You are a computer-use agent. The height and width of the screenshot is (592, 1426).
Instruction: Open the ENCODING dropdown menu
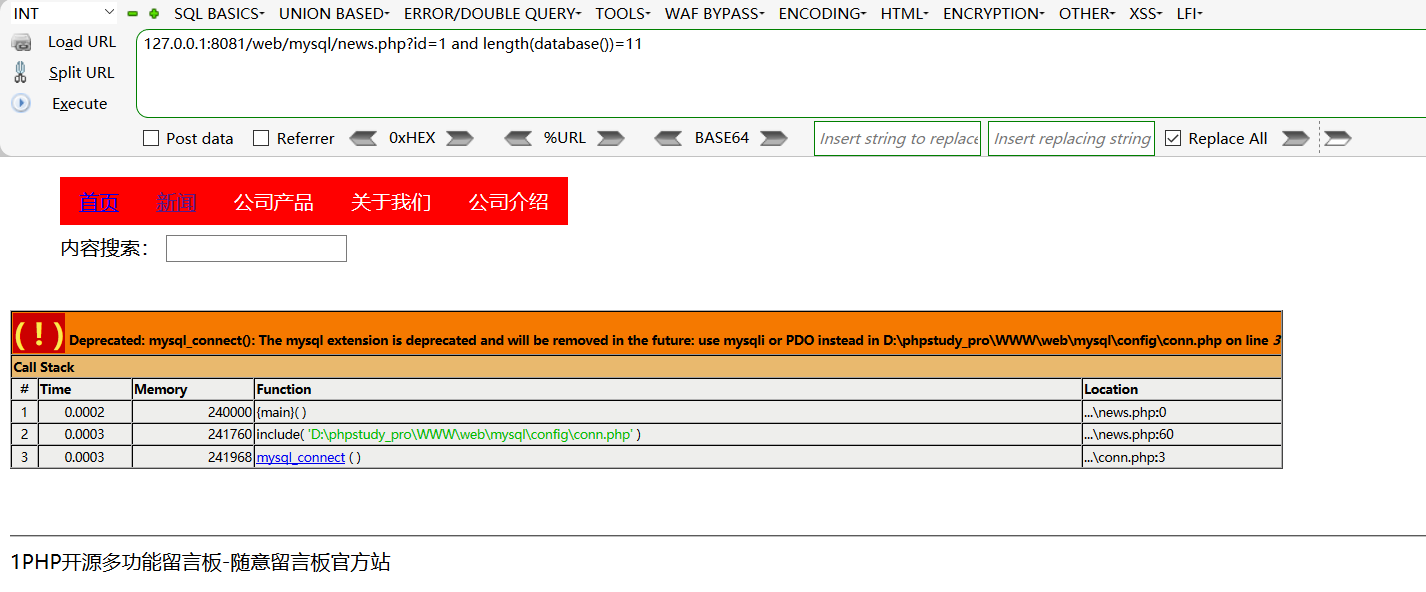click(x=823, y=14)
